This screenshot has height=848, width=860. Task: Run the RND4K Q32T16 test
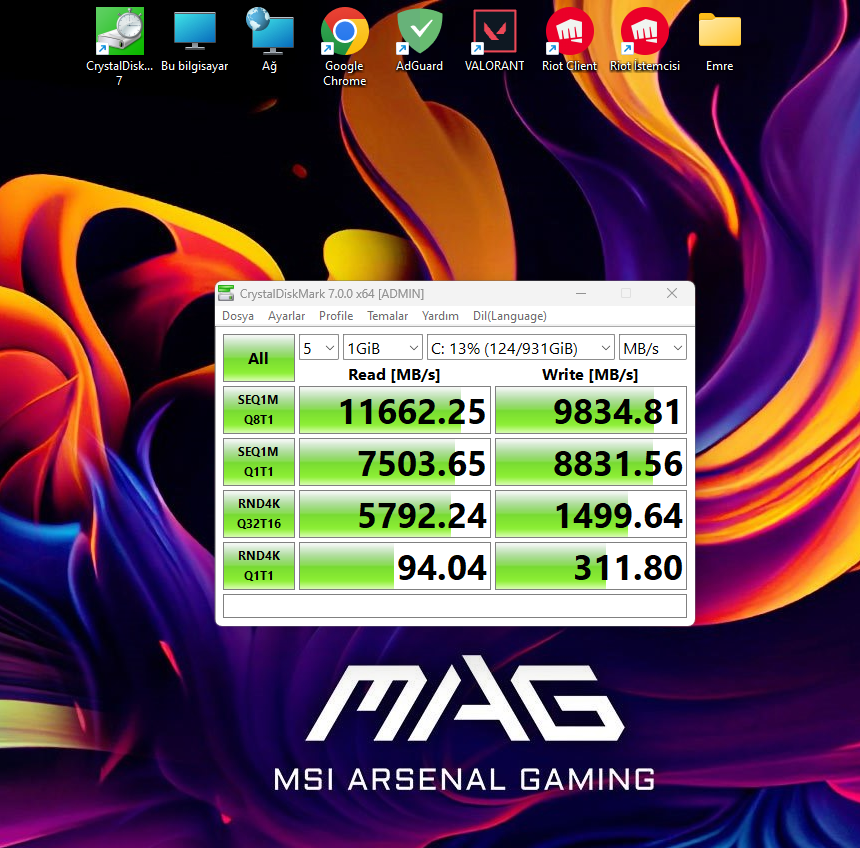(259, 514)
